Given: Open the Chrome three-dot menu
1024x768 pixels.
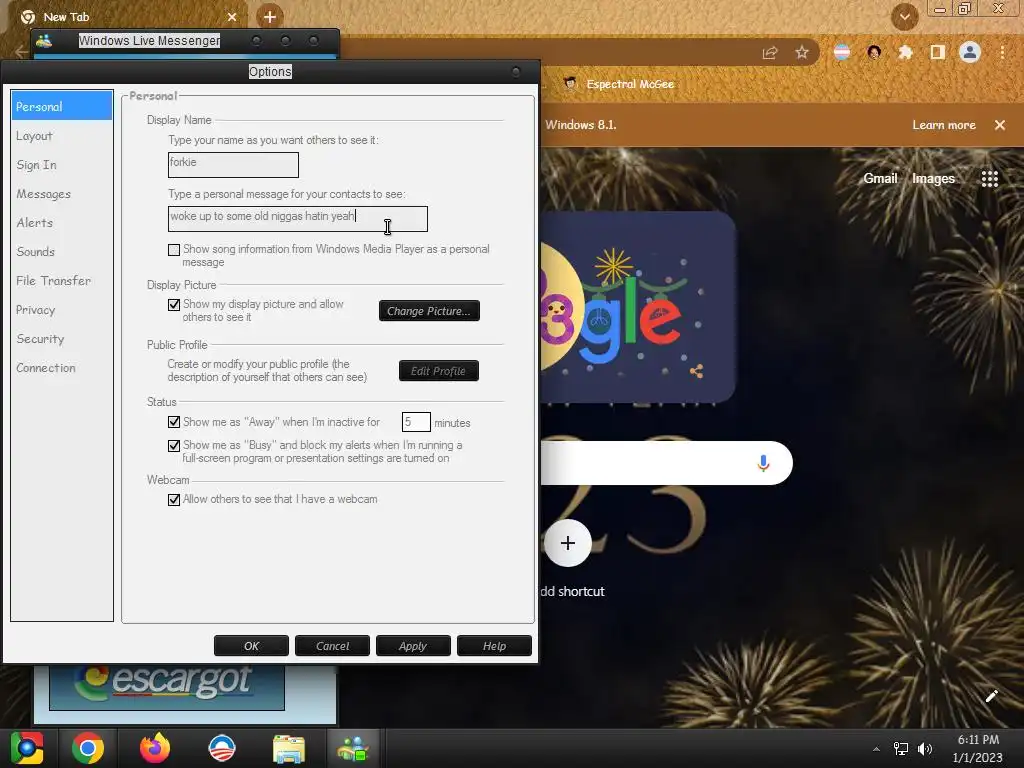Looking at the screenshot, I should pos(1002,52).
